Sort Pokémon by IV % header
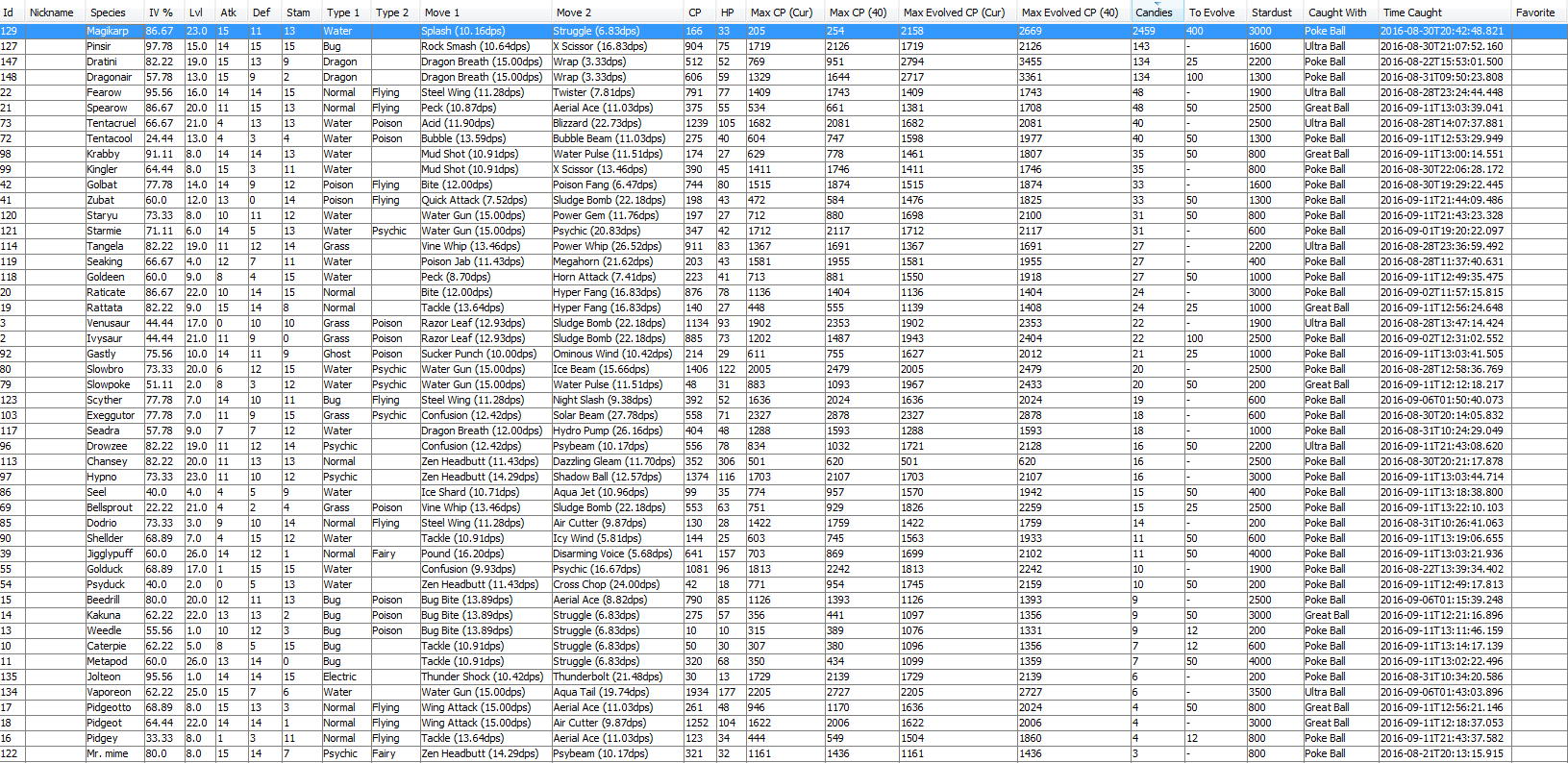The width and height of the screenshot is (1568, 763). pos(163,12)
